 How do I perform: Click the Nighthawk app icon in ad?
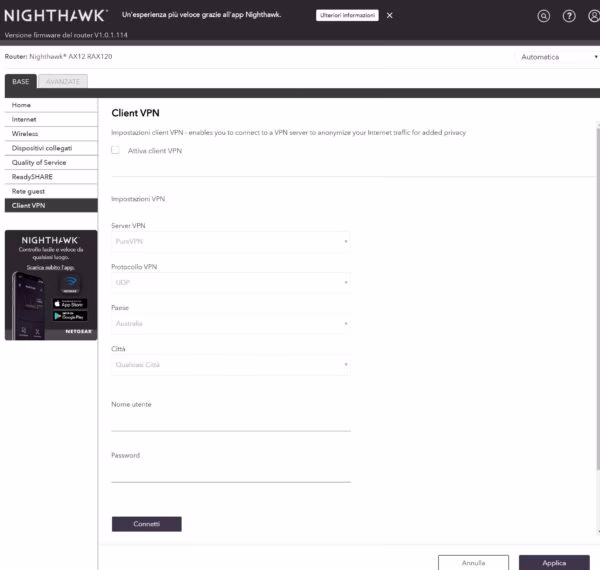[70, 284]
